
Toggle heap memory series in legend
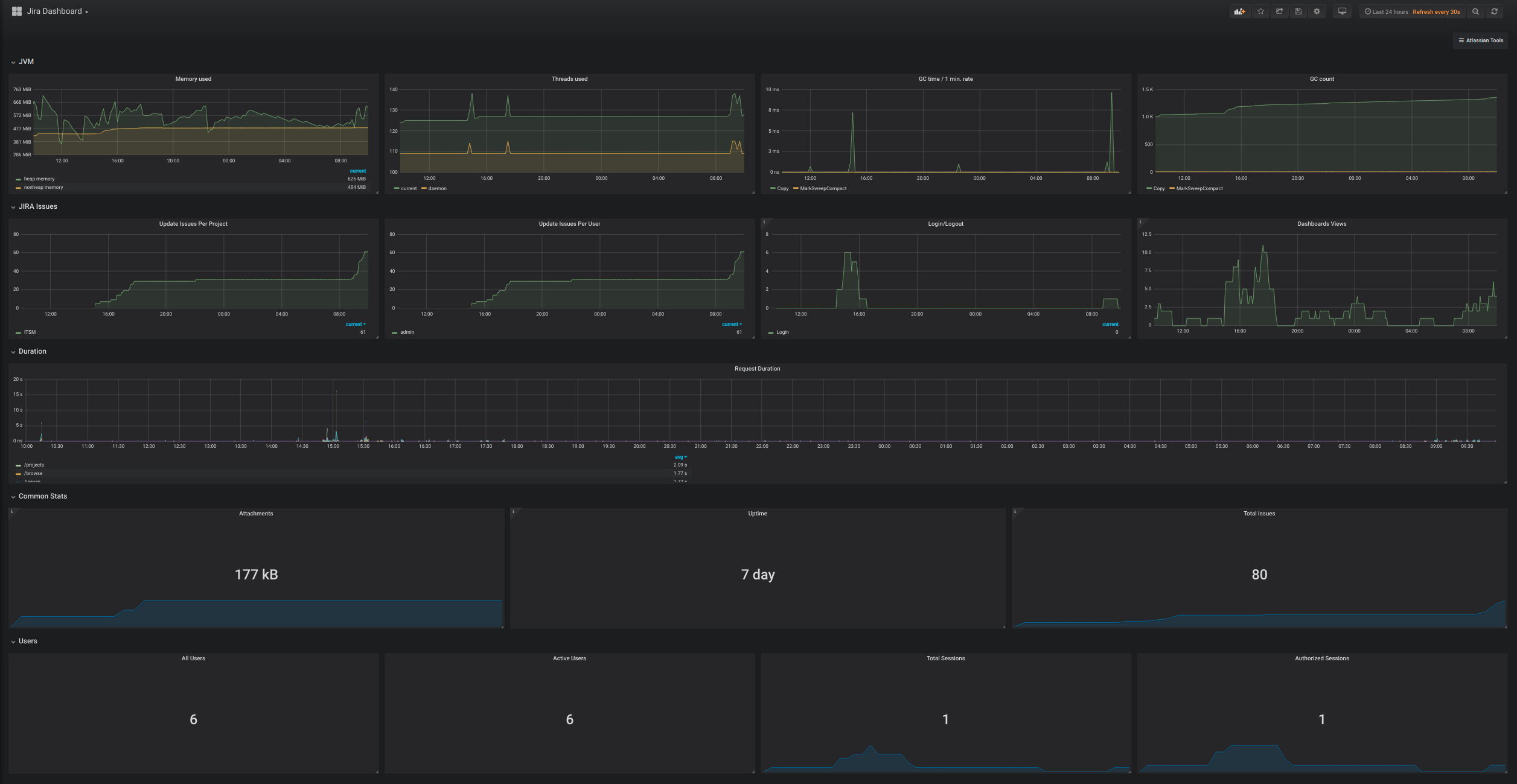39,179
